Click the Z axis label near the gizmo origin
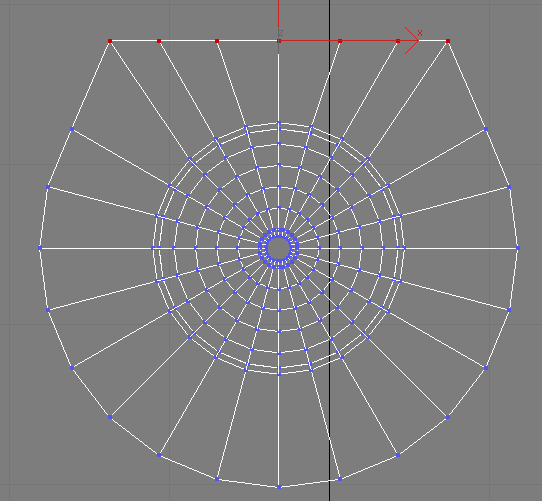 point(281,33)
